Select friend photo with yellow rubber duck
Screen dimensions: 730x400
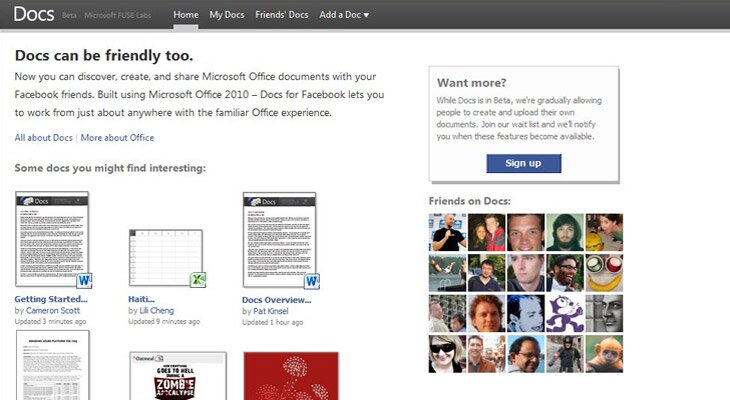pyautogui.click(x=604, y=232)
